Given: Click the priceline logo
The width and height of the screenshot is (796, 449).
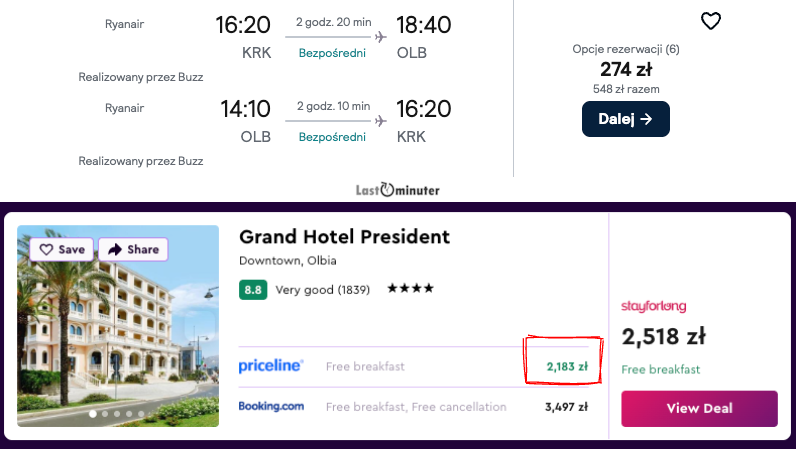Looking at the screenshot, I should click(x=270, y=366).
